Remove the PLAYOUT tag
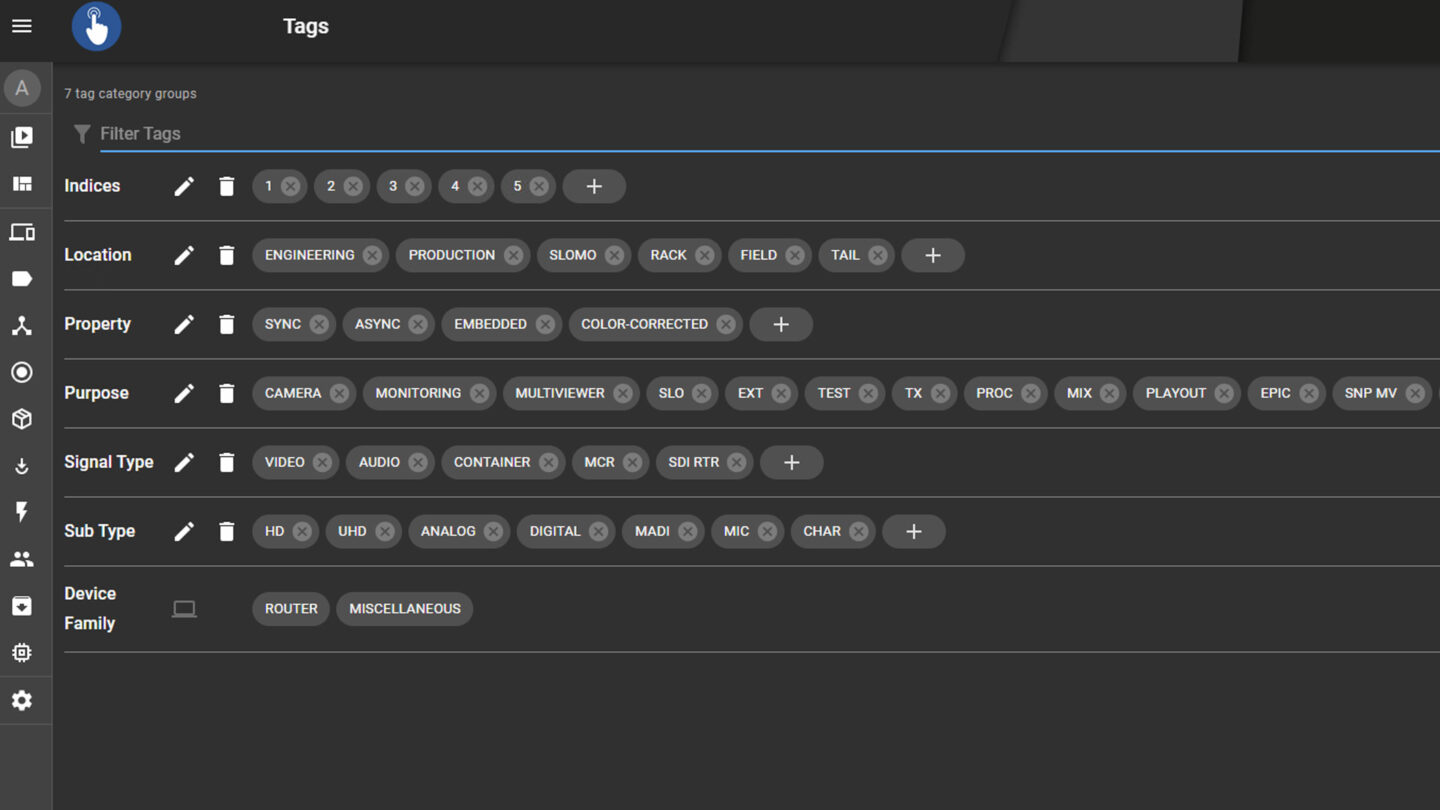 [1224, 393]
